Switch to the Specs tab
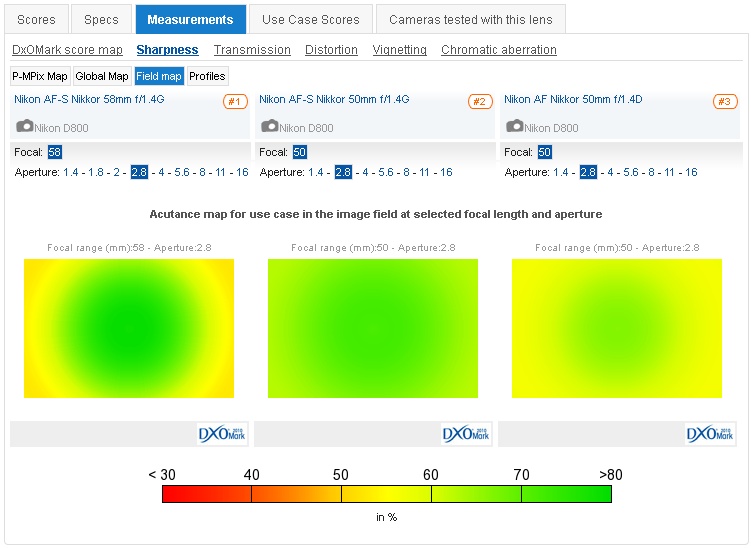This screenshot has height=548, width=751. click(101, 20)
